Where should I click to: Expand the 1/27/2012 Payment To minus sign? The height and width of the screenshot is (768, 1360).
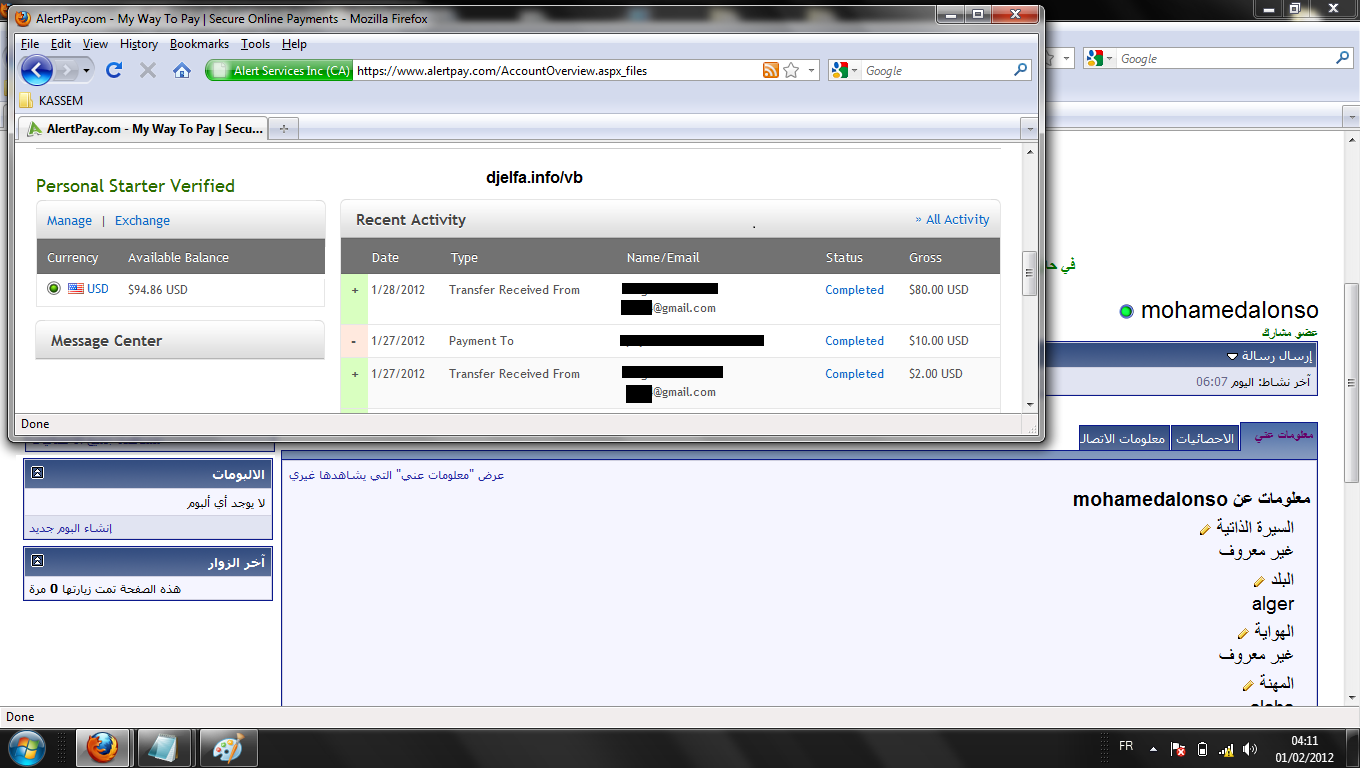tap(354, 341)
